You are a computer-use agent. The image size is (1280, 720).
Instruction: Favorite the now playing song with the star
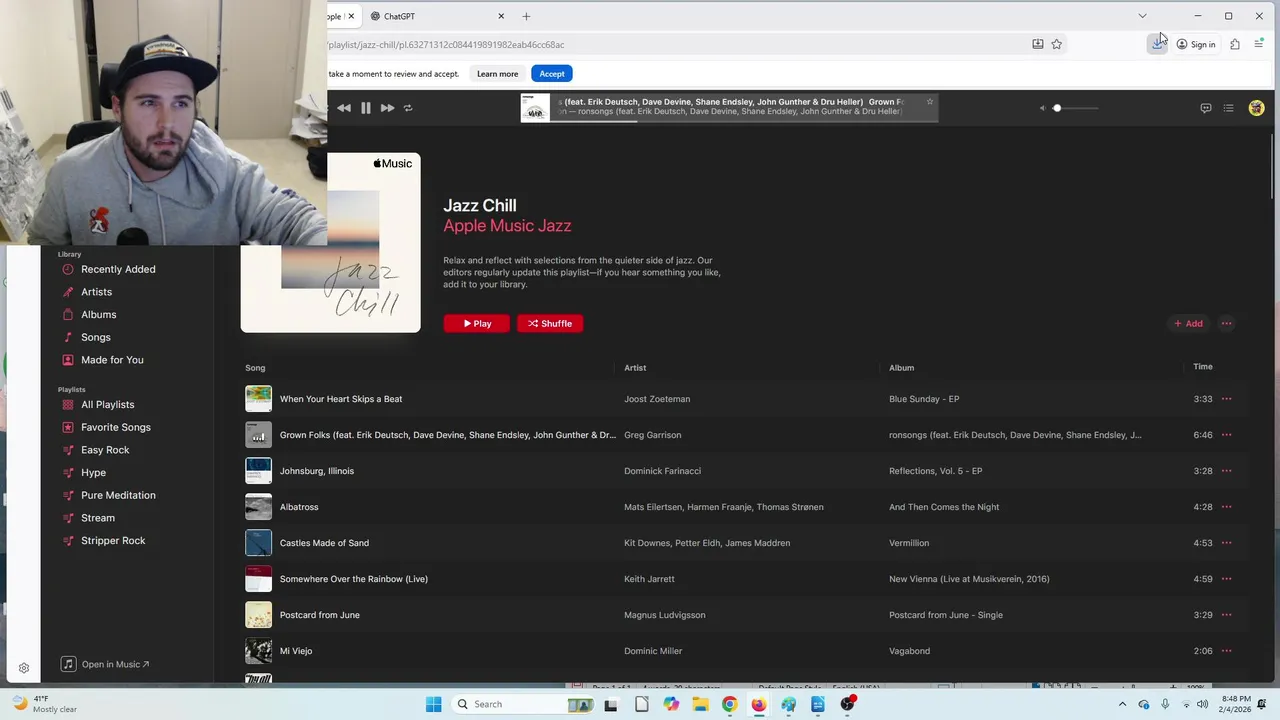930,101
